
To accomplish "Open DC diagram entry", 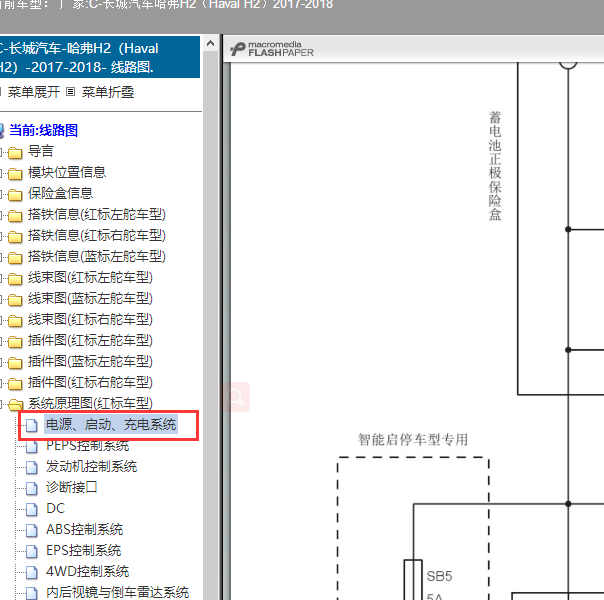I will click(55, 508).
